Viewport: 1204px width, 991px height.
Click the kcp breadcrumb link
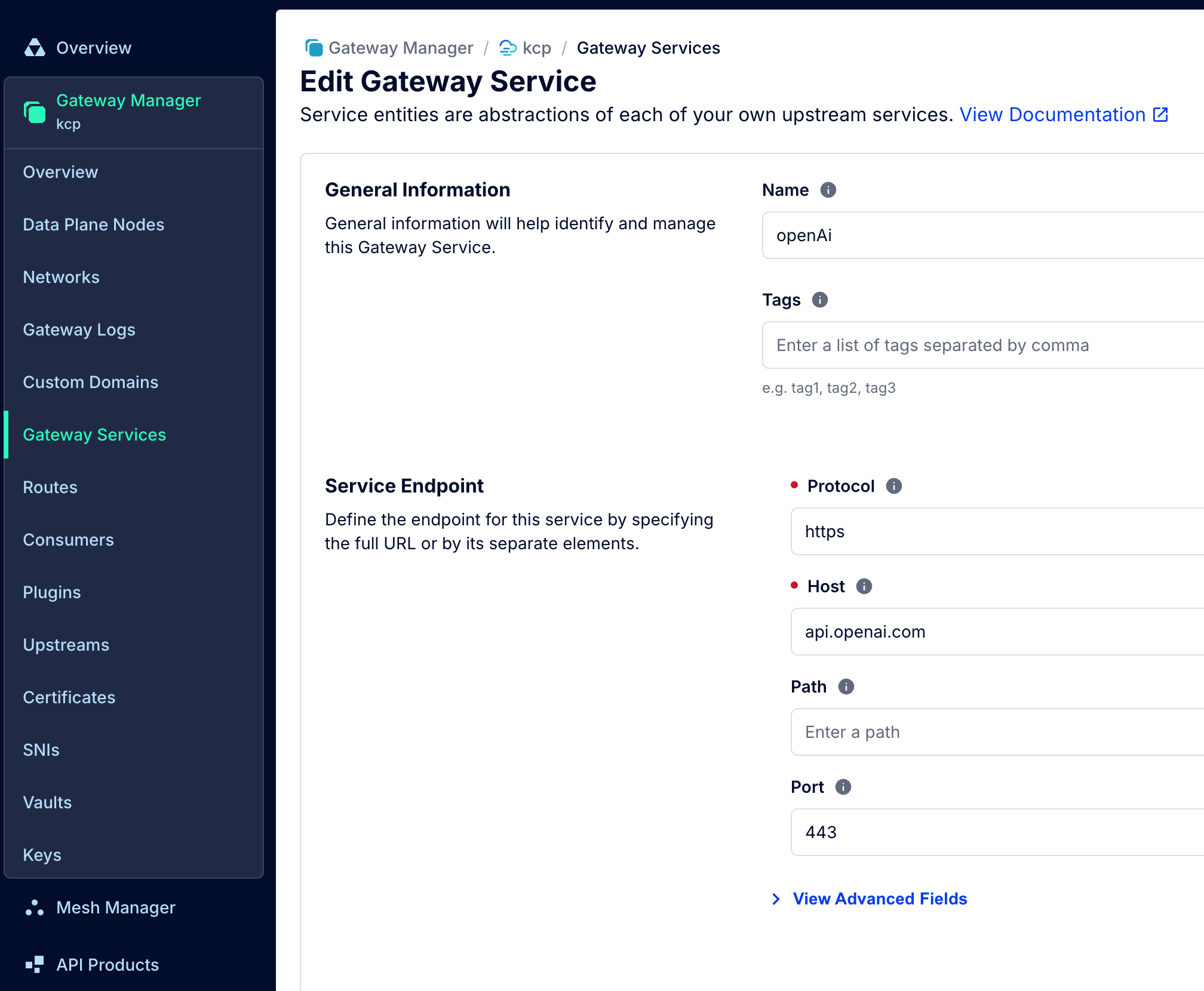click(536, 48)
